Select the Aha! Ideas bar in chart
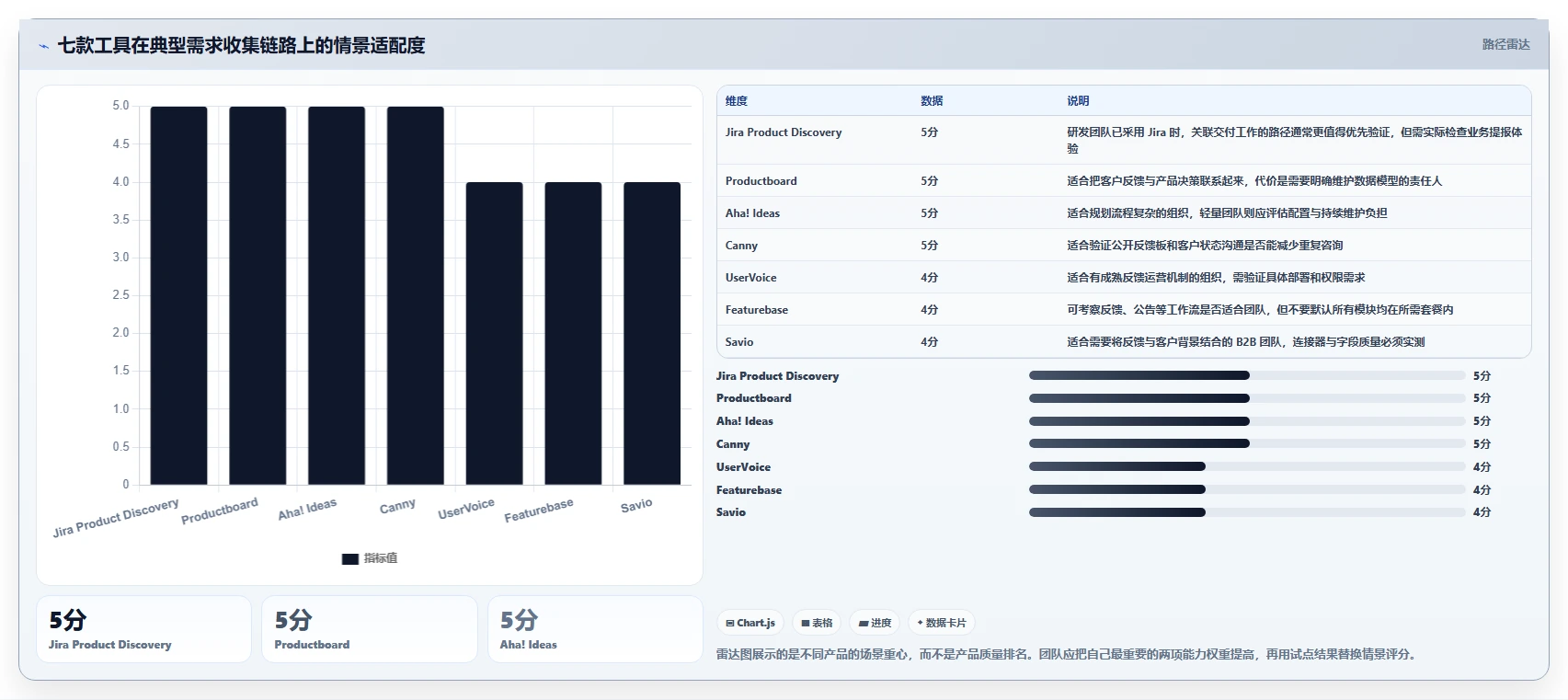 pos(337,295)
